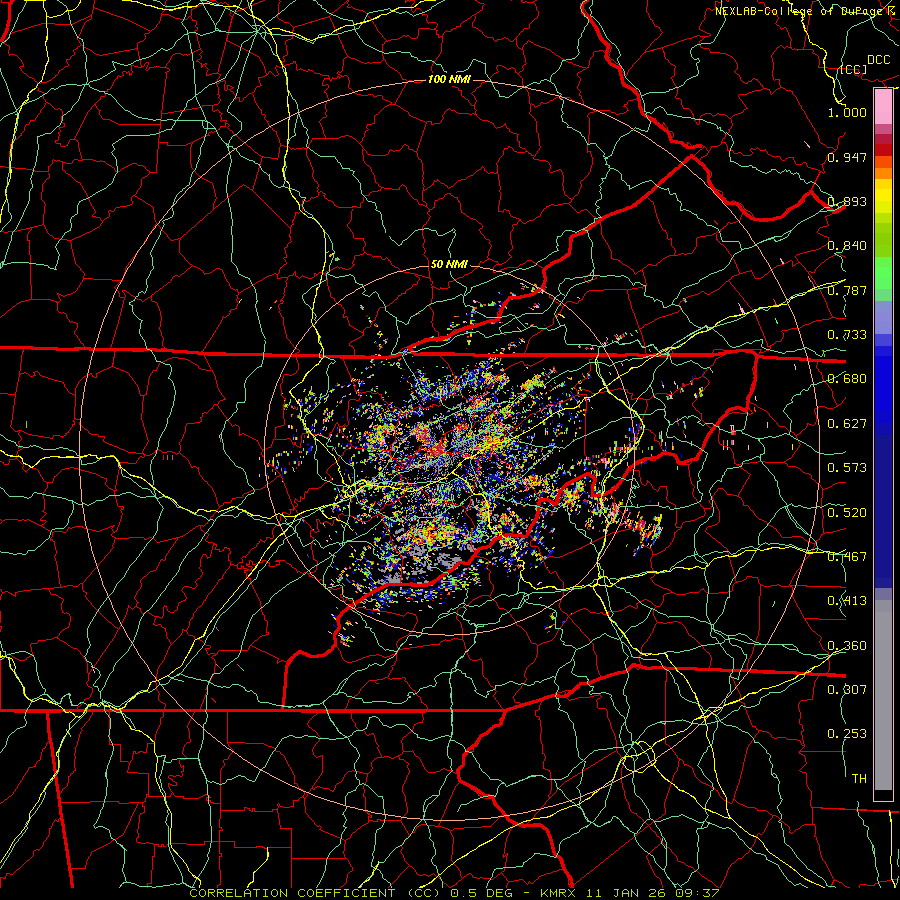This screenshot has width=900, height=900.
Task: Click the 0.413 scale value
Action: (x=847, y=601)
